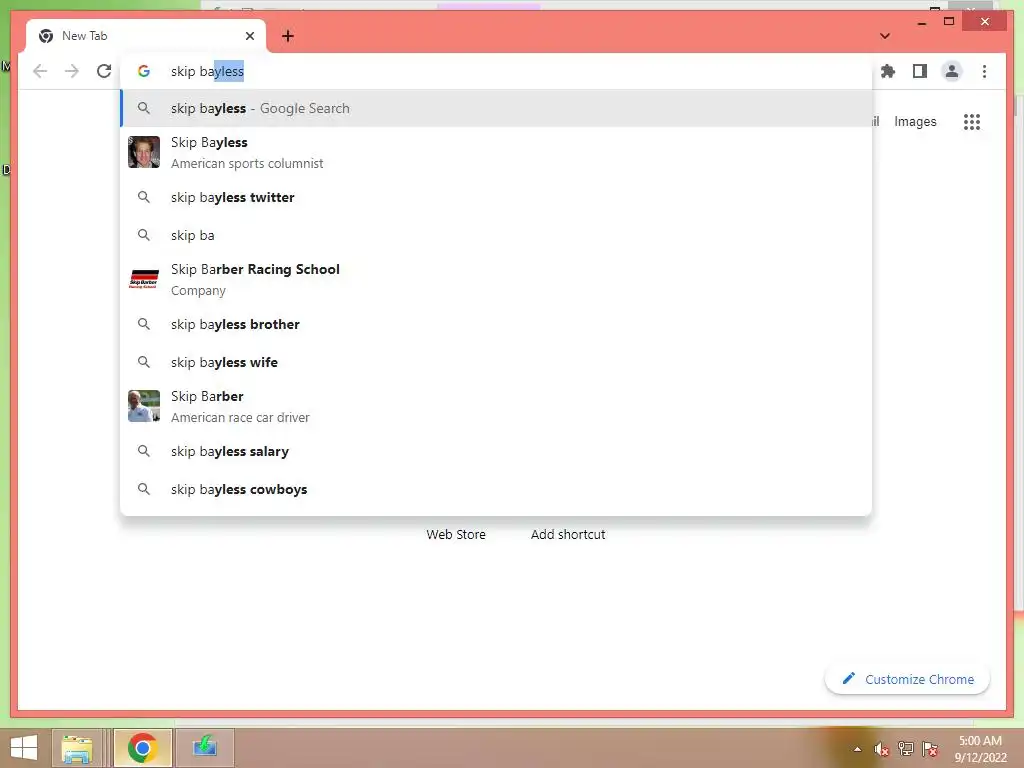1024x768 pixels.
Task: Select 'skip bayless - Google Search' suggestion
Action: (x=496, y=108)
